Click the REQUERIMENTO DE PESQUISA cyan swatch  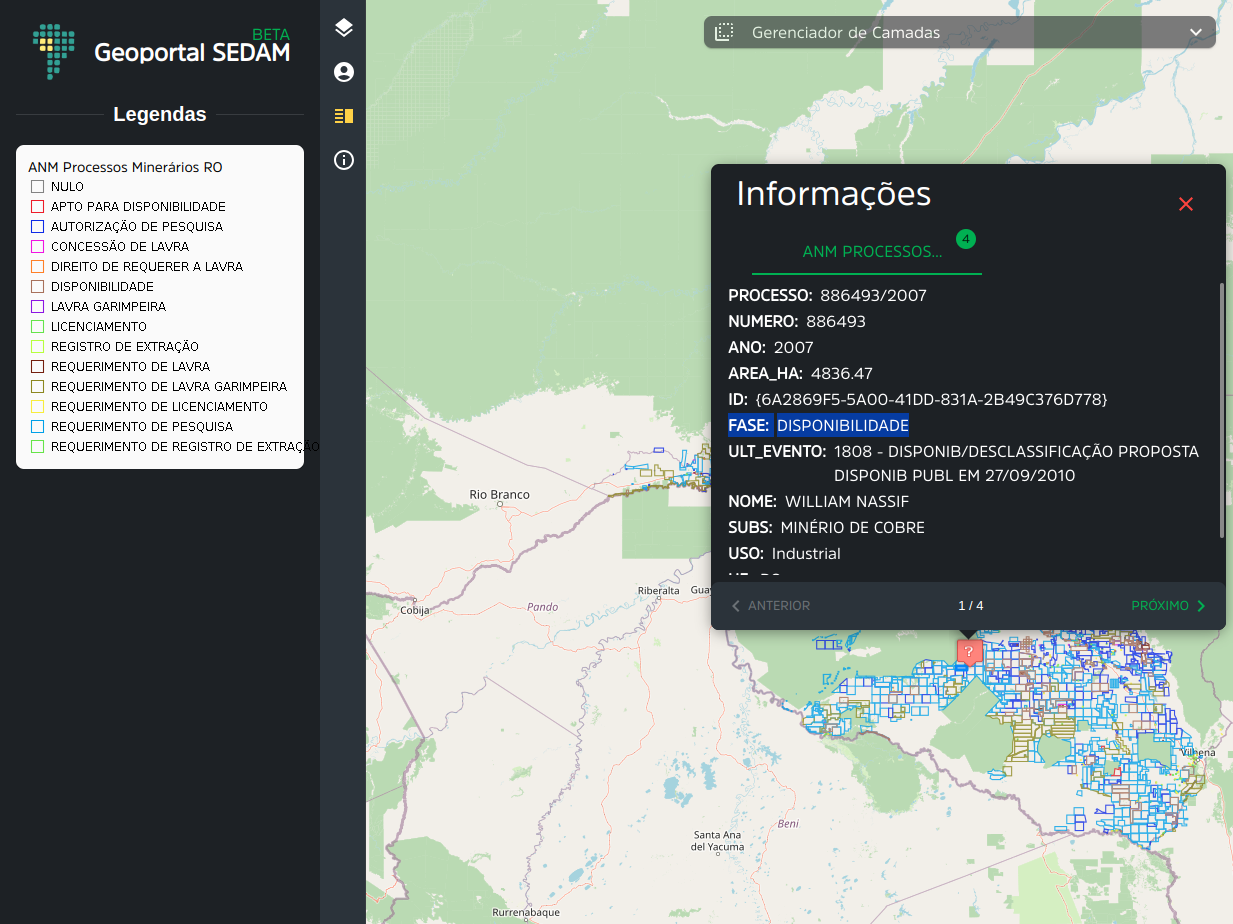37,427
